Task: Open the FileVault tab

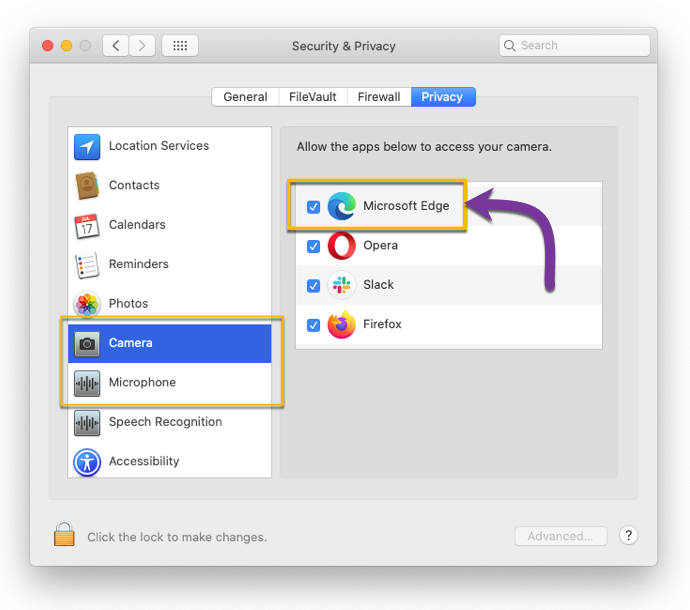Action: coord(312,97)
